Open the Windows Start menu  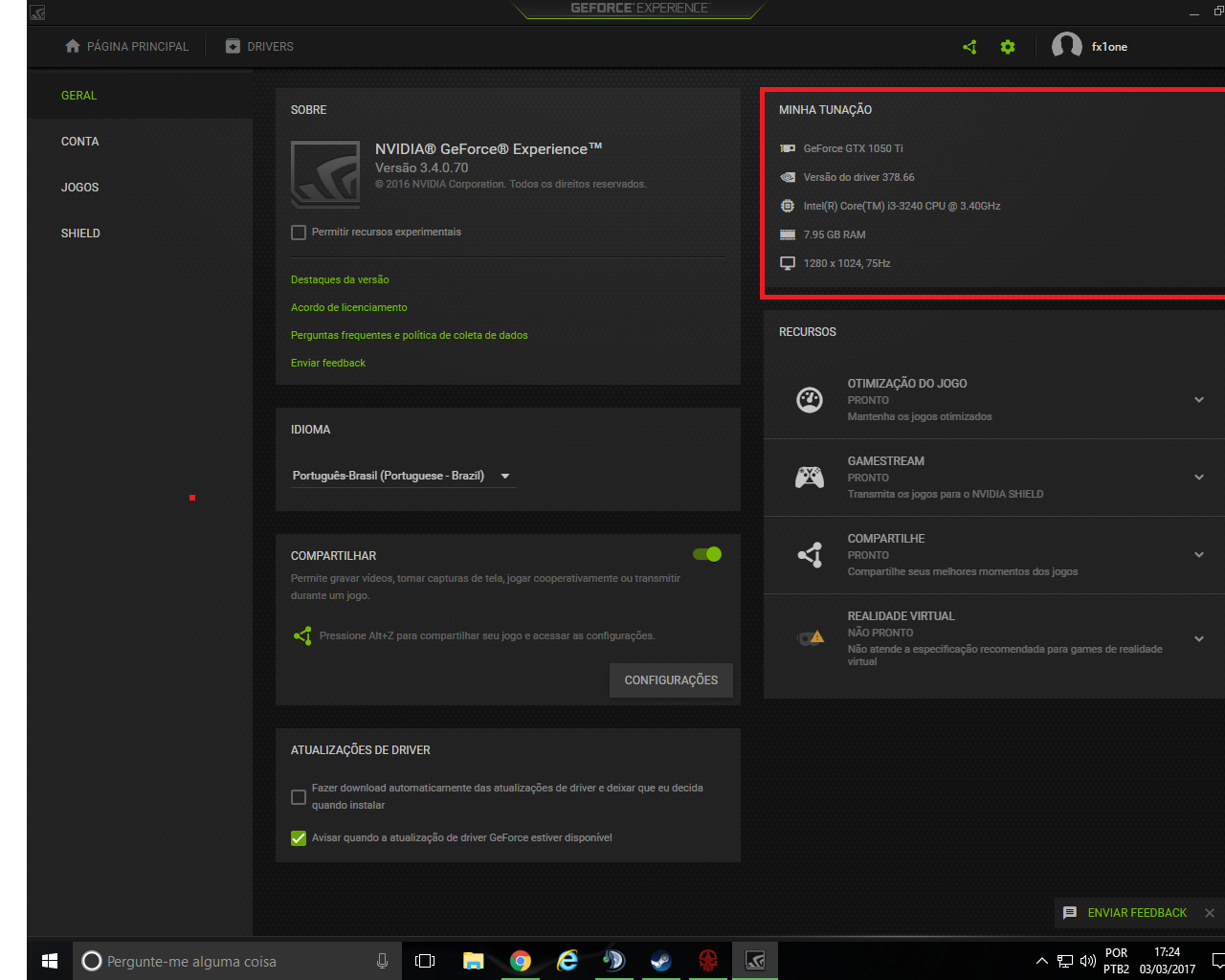pos(50,961)
